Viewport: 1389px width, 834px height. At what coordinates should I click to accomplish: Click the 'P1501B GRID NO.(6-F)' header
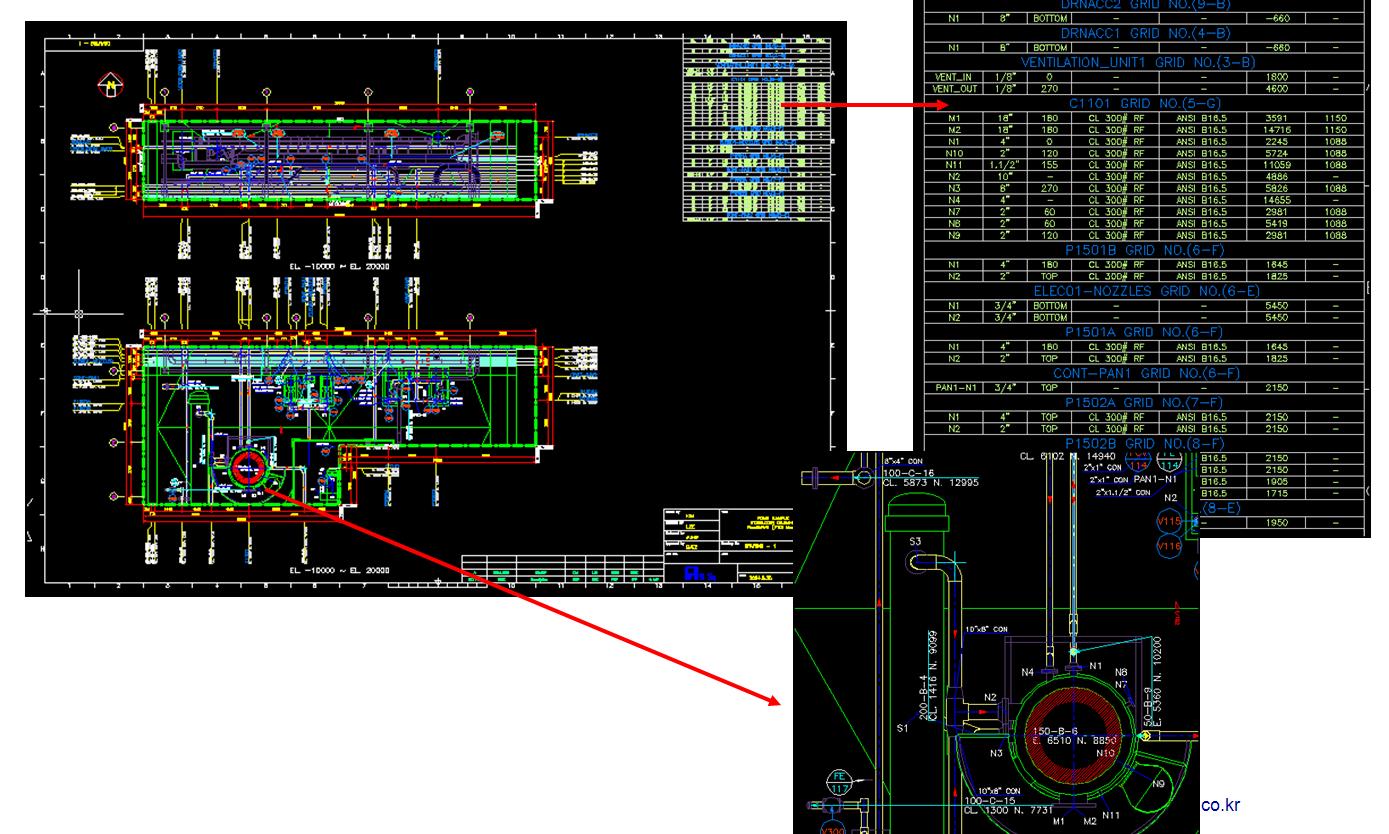pyautogui.click(x=1145, y=249)
